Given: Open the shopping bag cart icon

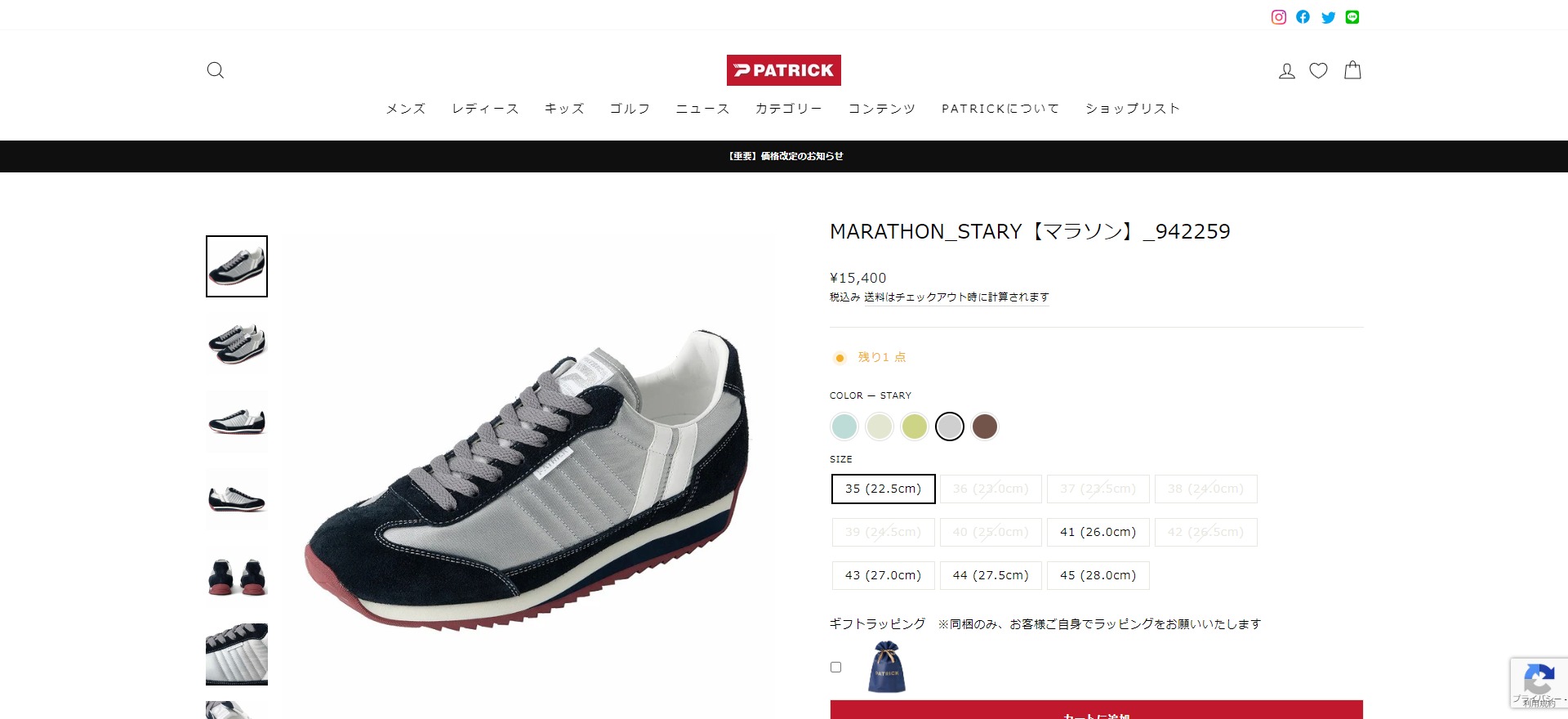Looking at the screenshot, I should click(x=1352, y=70).
